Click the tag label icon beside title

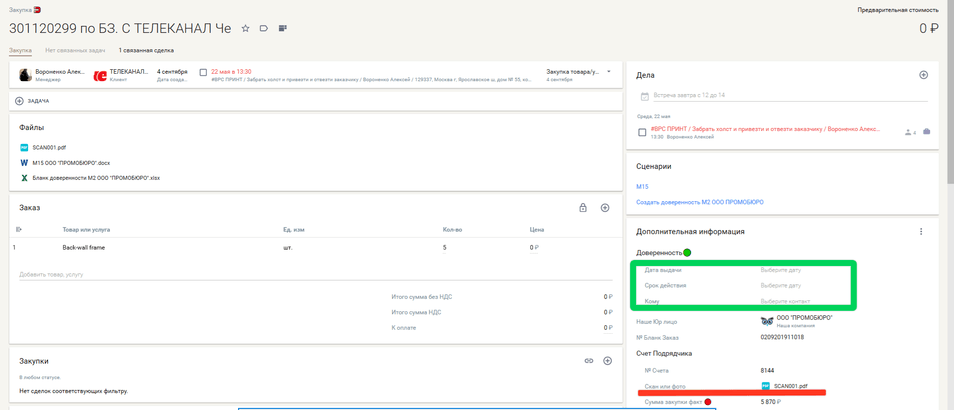pyautogui.click(x=264, y=29)
